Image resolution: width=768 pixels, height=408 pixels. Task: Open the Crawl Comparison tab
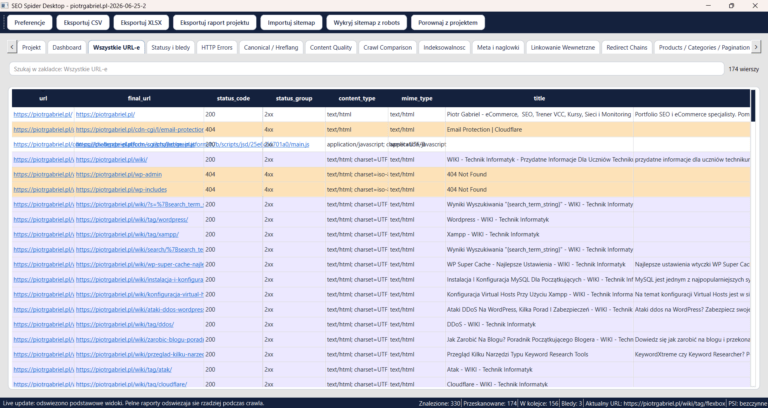click(x=387, y=48)
